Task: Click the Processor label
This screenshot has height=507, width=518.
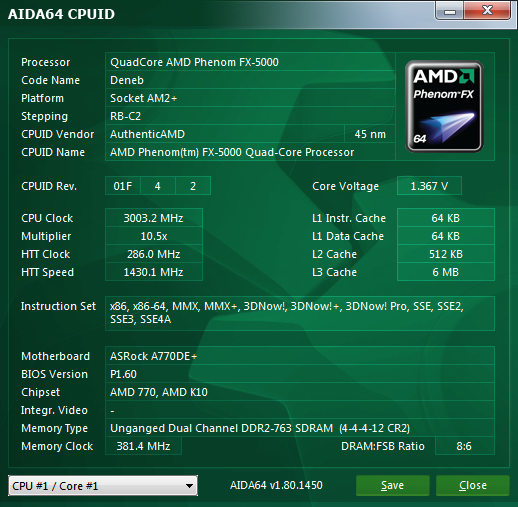Action: coord(46,62)
